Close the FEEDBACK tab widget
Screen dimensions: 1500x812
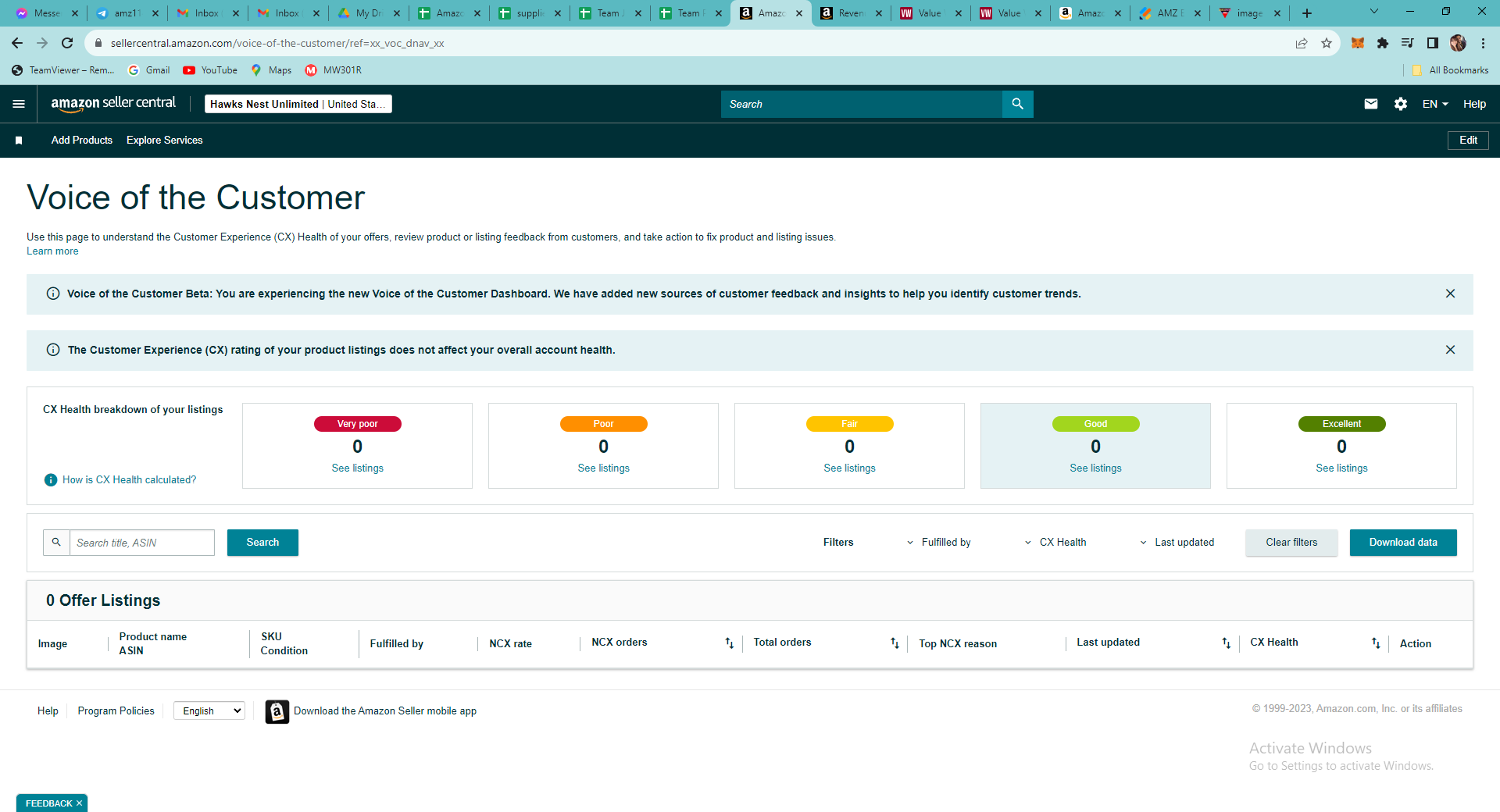point(79,803)
